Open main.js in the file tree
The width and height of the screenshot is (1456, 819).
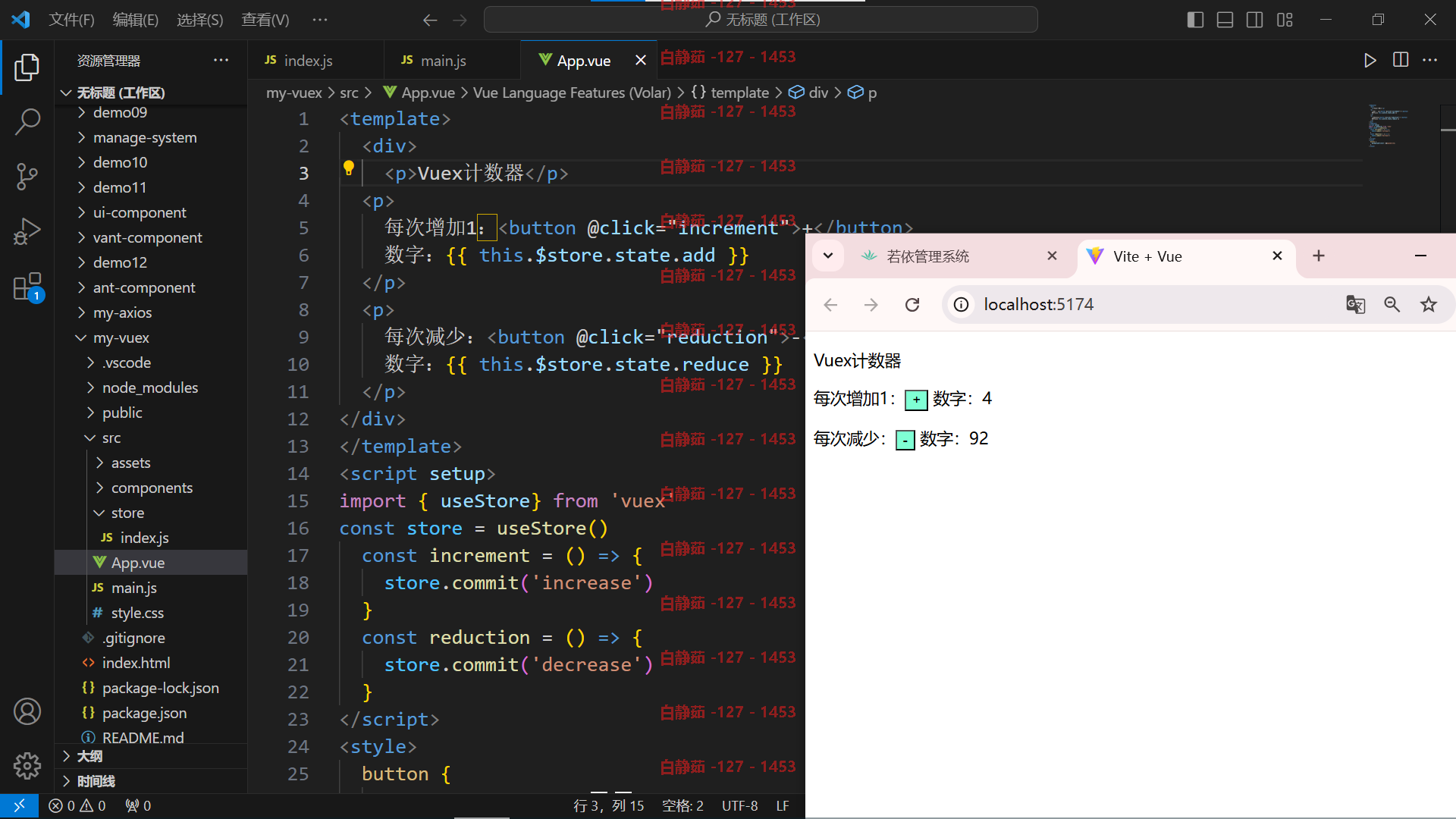tap(133, 588)
